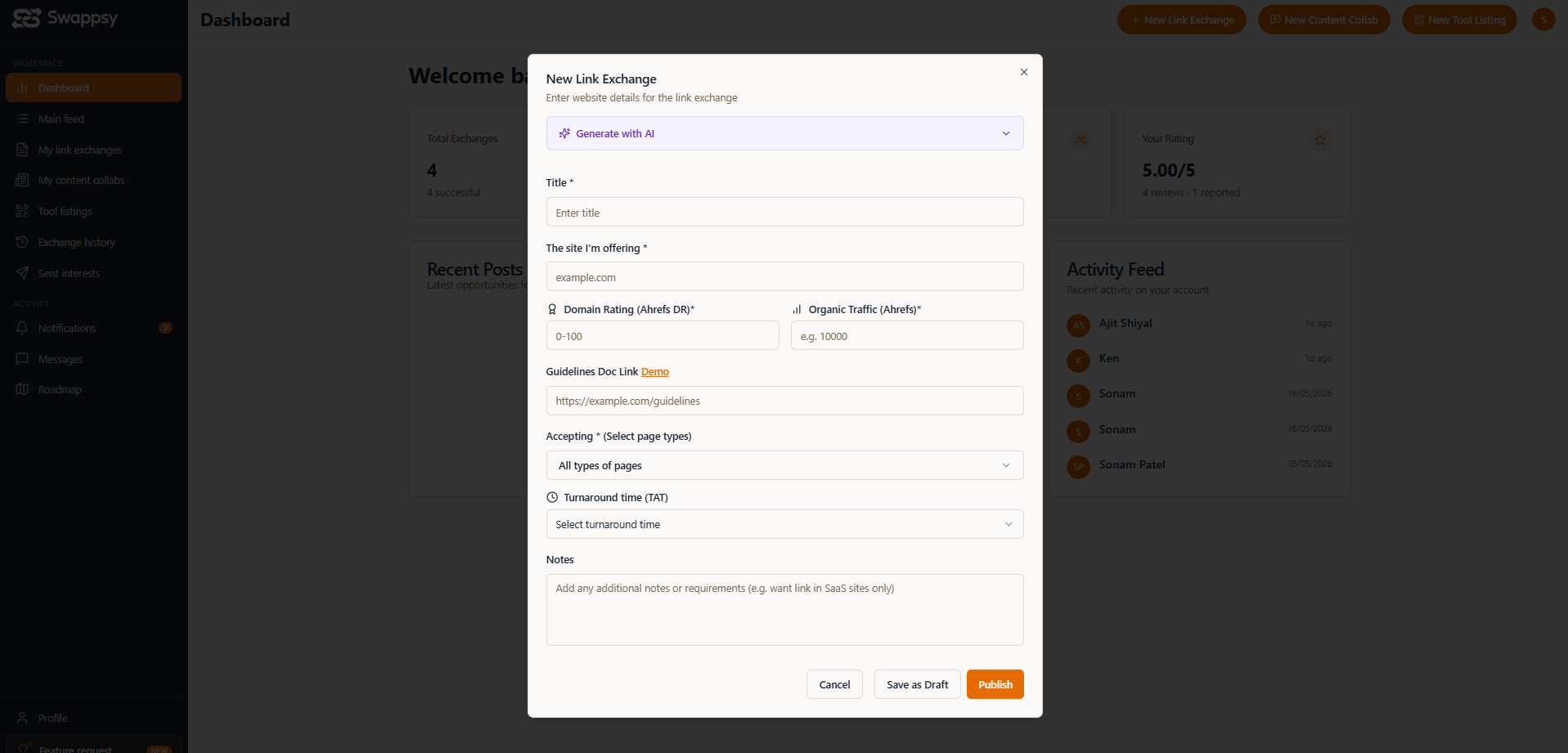
Task: Click the sparkle AI icon
Action: coord(564,133)
